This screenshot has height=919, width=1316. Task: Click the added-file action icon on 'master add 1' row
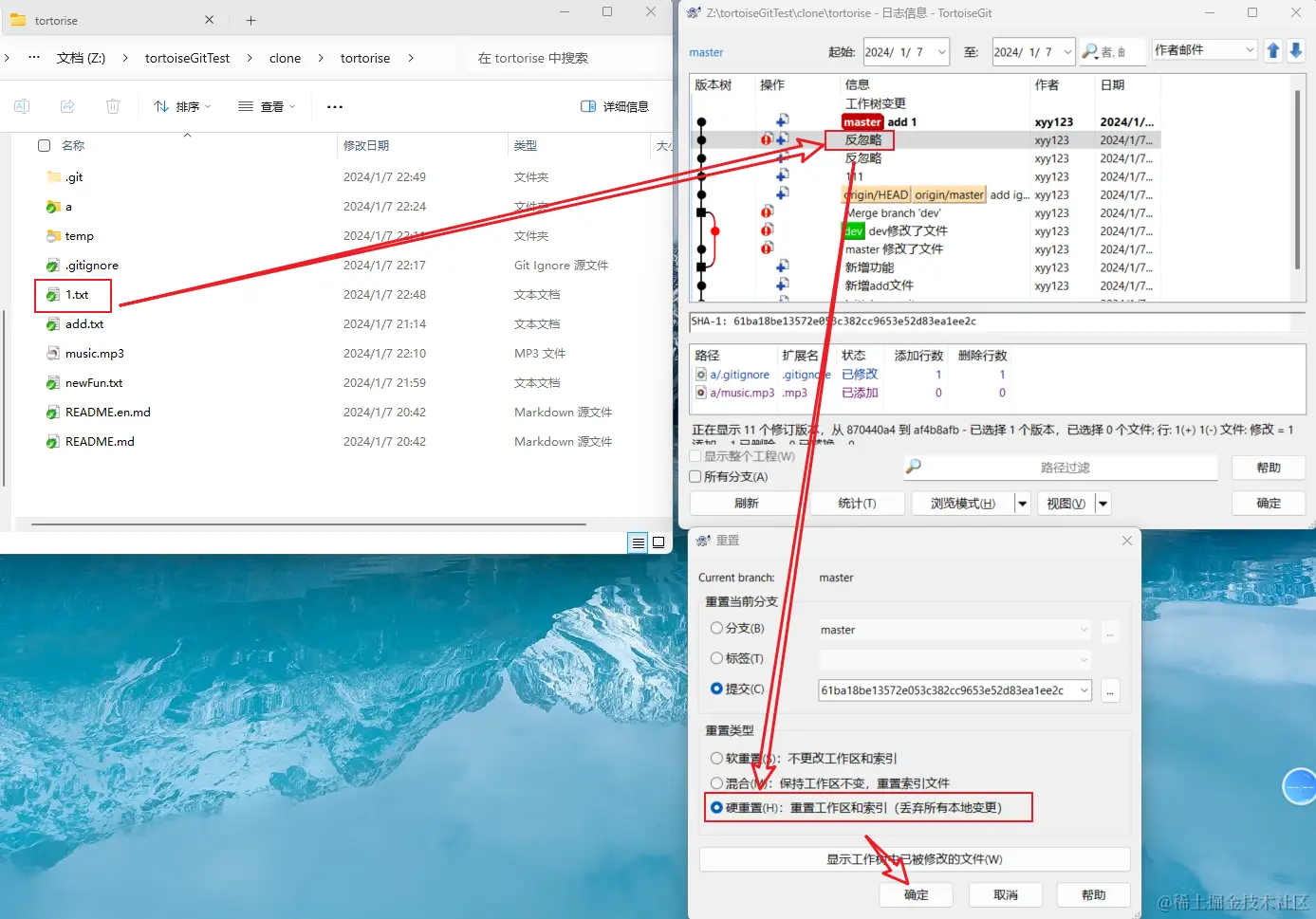[783, 120]
